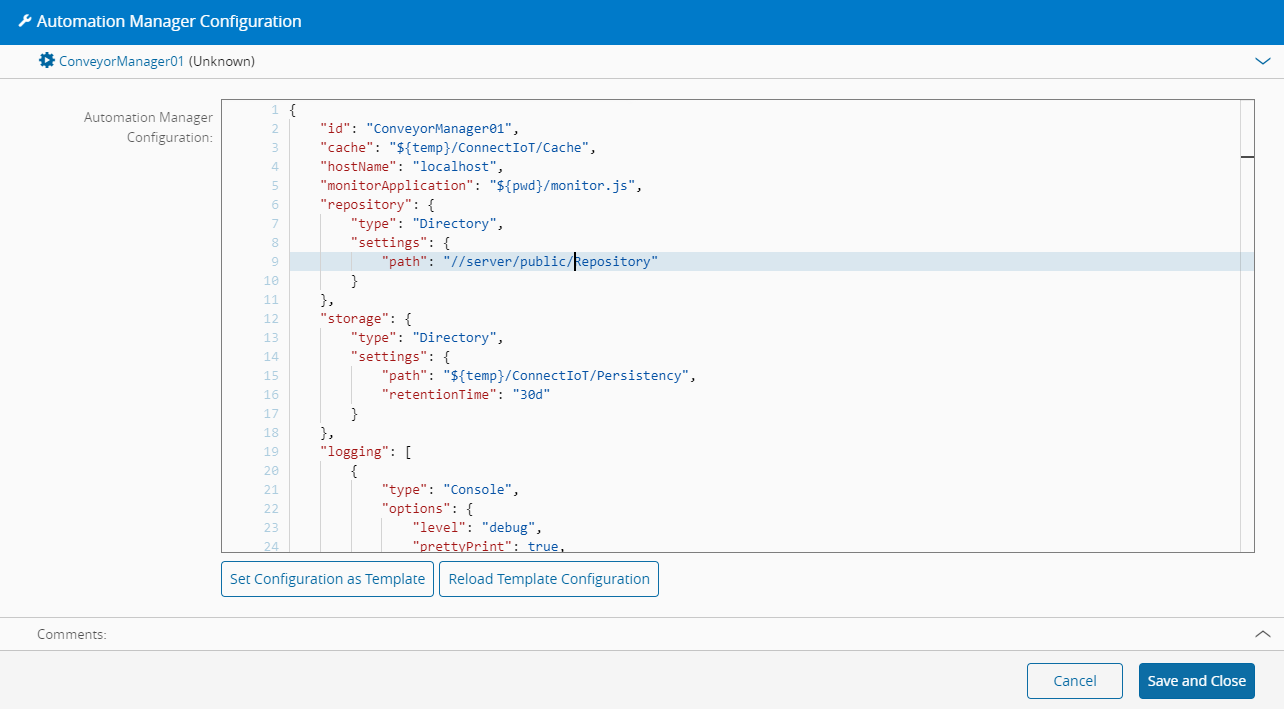Image resolution: width=1284 pixels, height=709 pixels.
Task: Click the wrench icon in the title bar
Action: coord(24,21)
